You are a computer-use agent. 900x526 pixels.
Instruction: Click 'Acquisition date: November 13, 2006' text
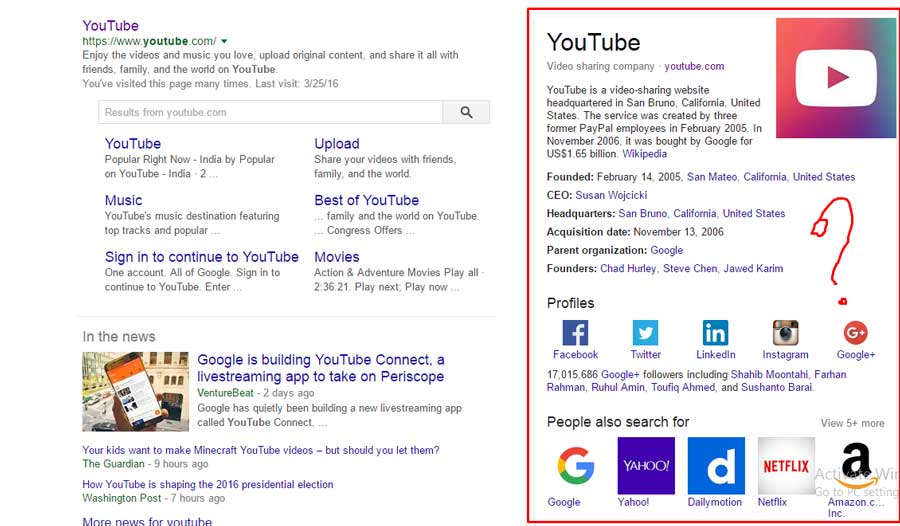(x=635, y=232)
